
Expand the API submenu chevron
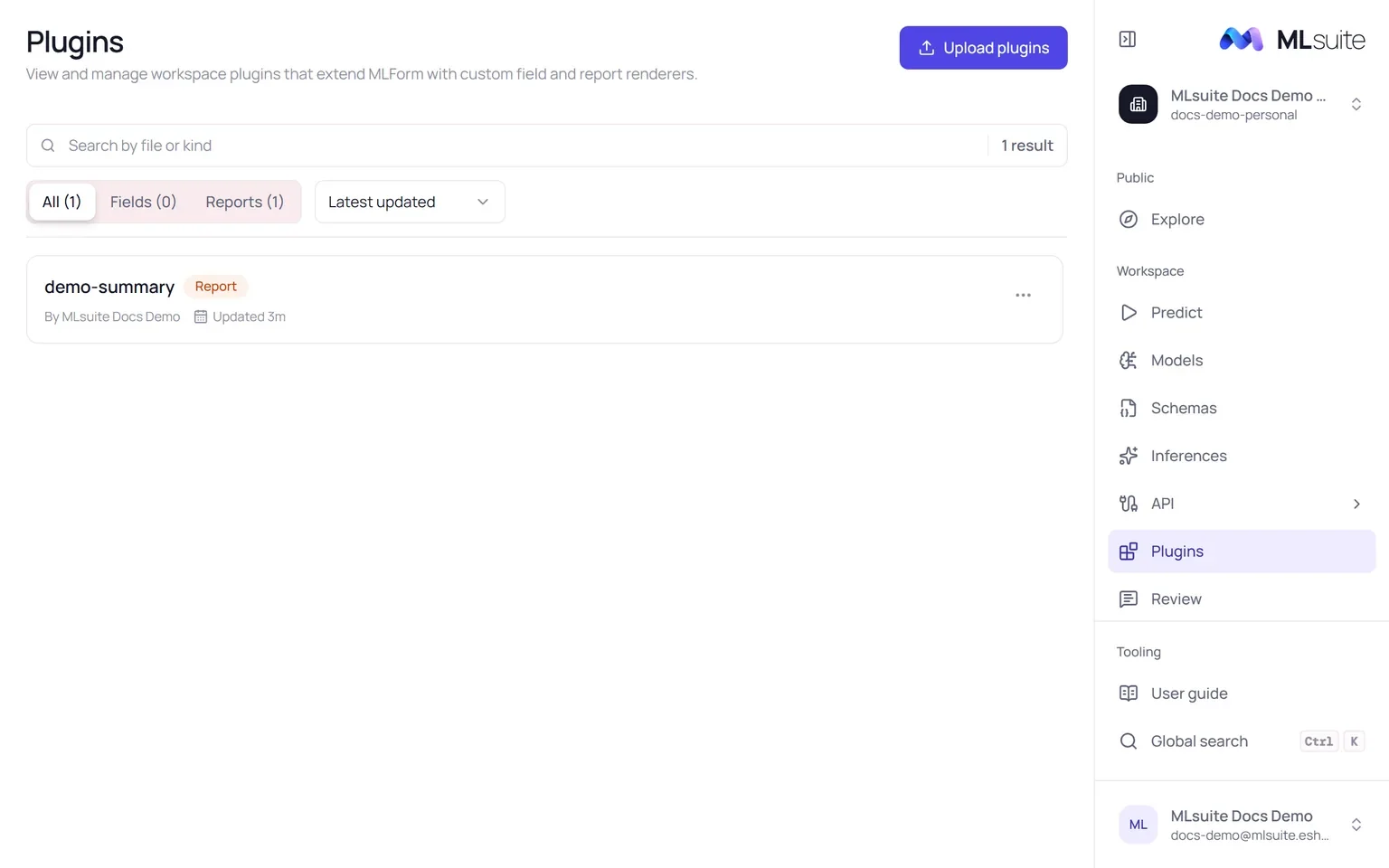click(1356, 505)
